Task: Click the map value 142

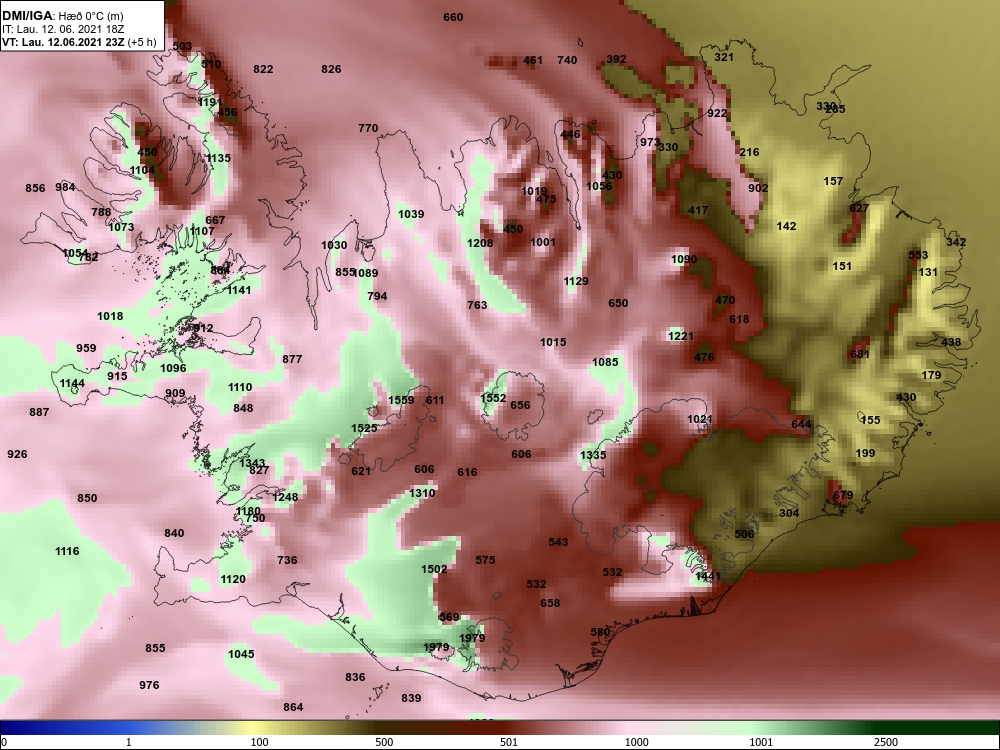Action: point(786,226)
